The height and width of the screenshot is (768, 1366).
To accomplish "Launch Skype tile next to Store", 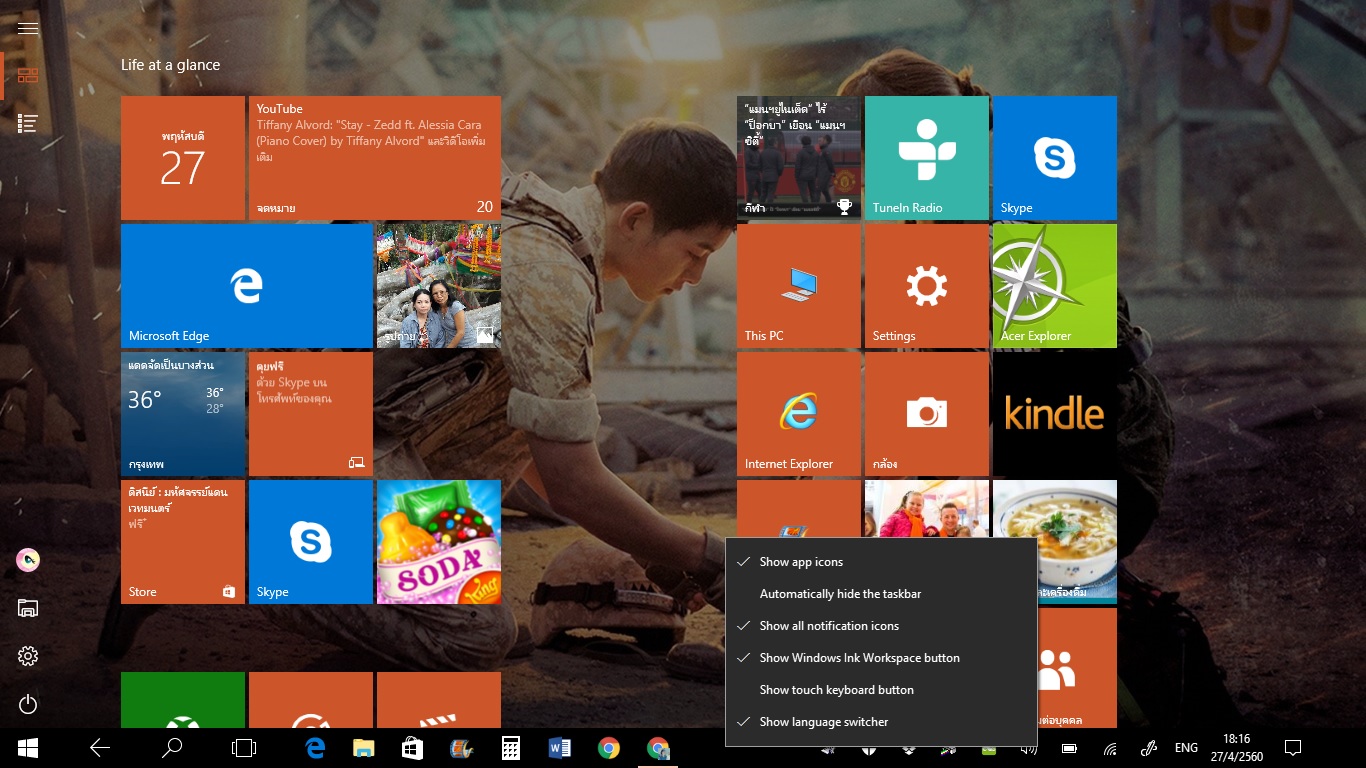I will tap(311, 542).
